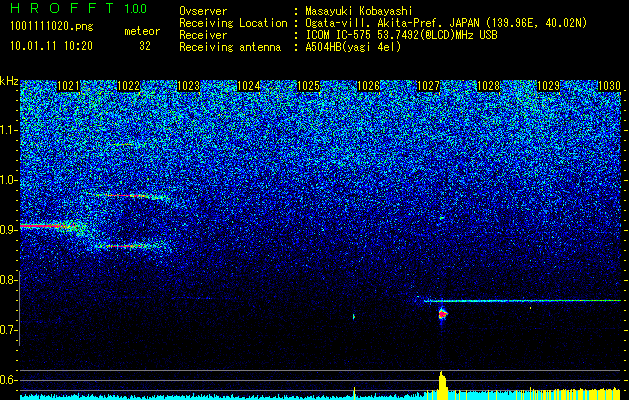The height and width of the screenshot is (400, 629).
Task: Click the 0.7 frequency axis label
Action: [8, 330]
